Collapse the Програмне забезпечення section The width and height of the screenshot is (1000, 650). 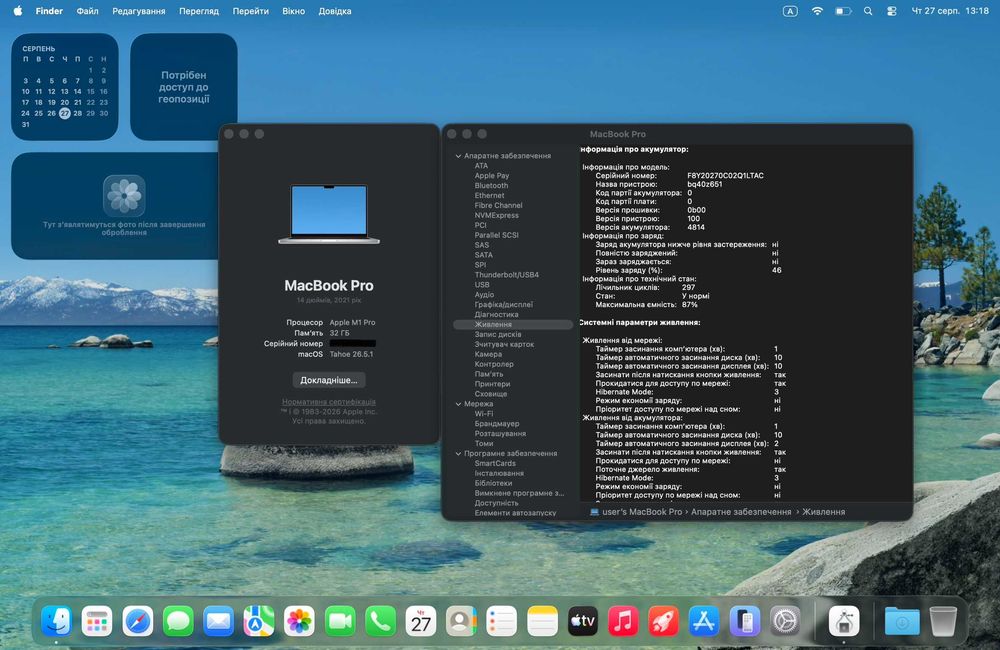point(458,454)
